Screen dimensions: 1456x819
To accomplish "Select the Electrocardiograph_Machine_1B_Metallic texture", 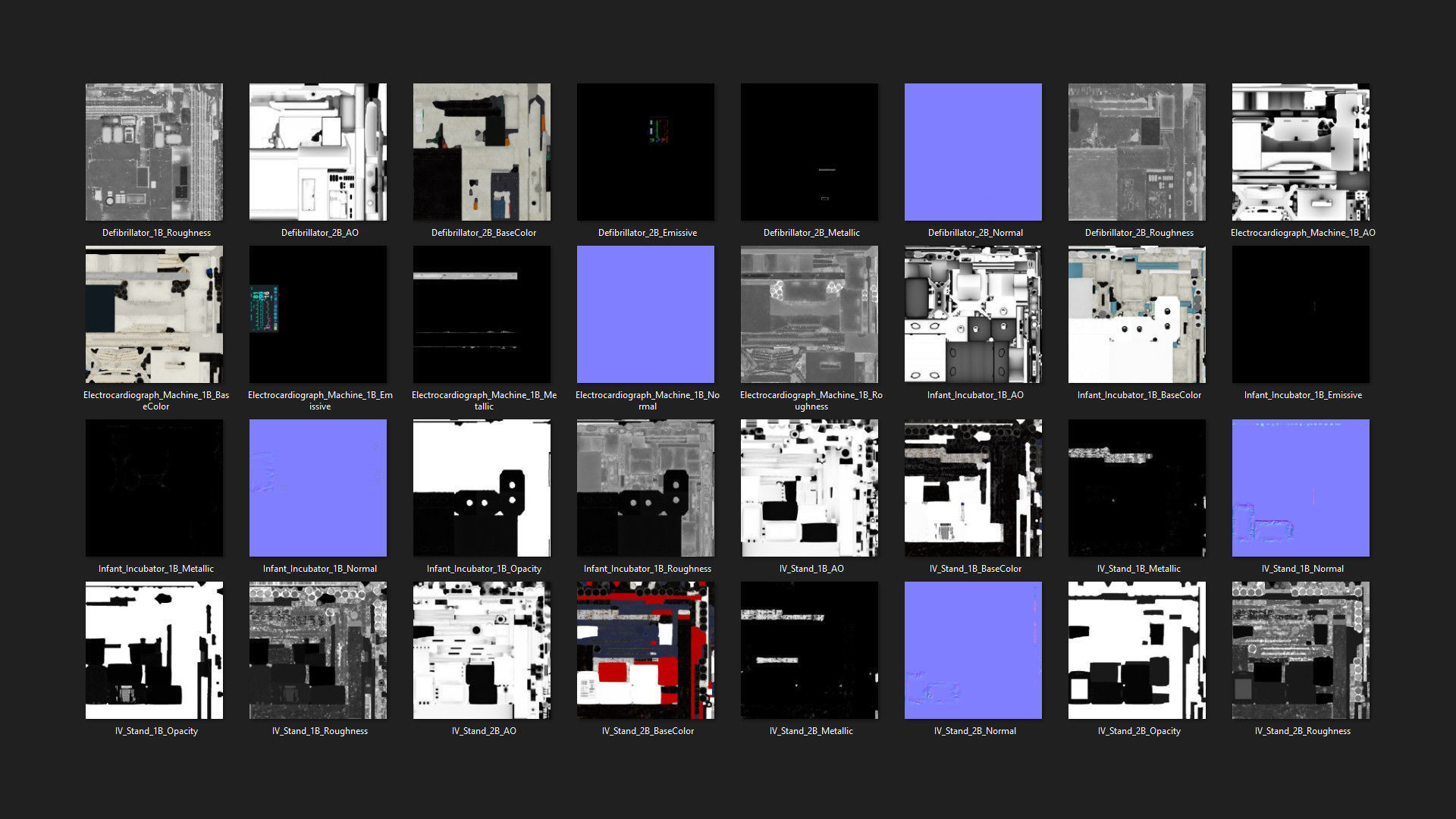I will point(482,314).
